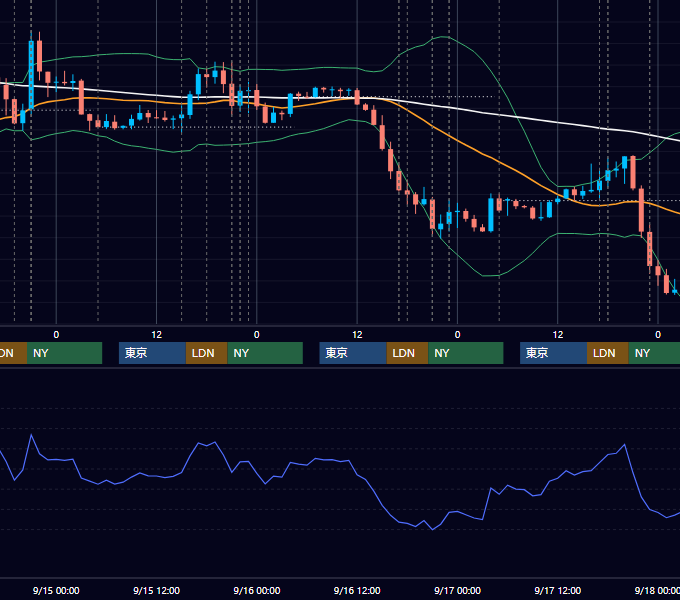Click the 9/15 12:00 time axis label
The image size is (680, 600).
(157, 590)
